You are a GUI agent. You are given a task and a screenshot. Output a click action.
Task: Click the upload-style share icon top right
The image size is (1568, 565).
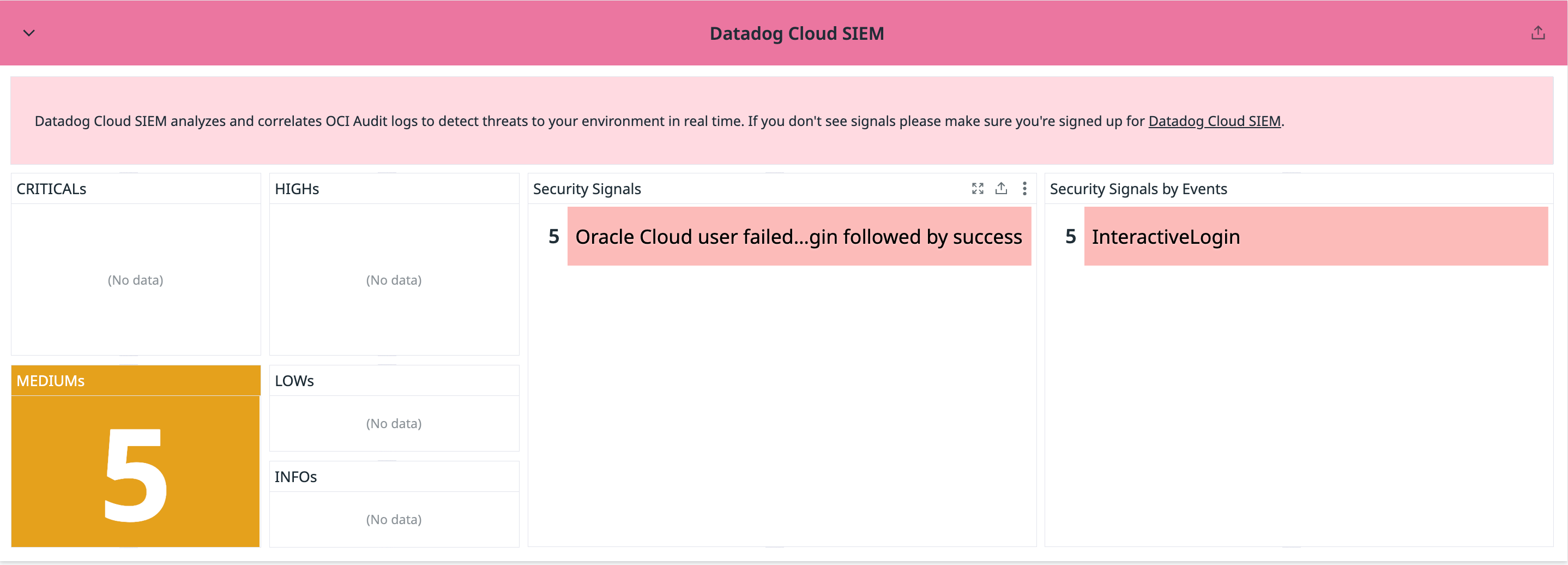pyautogui.click(x=1538, y=32)
